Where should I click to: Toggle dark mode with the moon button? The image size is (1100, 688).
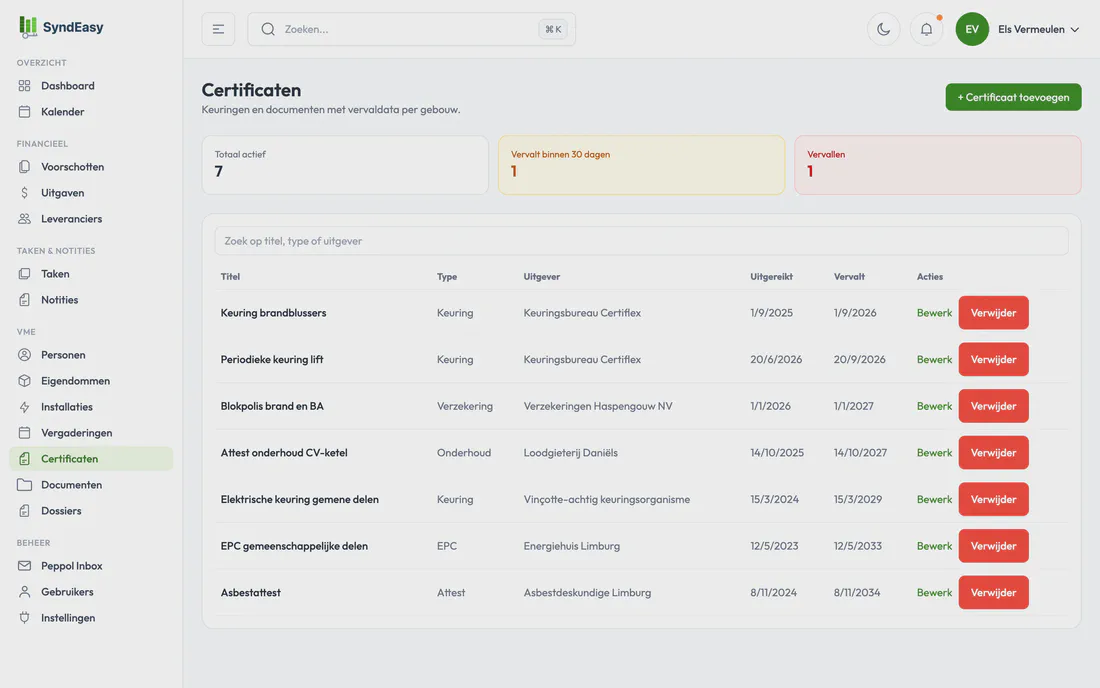(x=884, y=29)
